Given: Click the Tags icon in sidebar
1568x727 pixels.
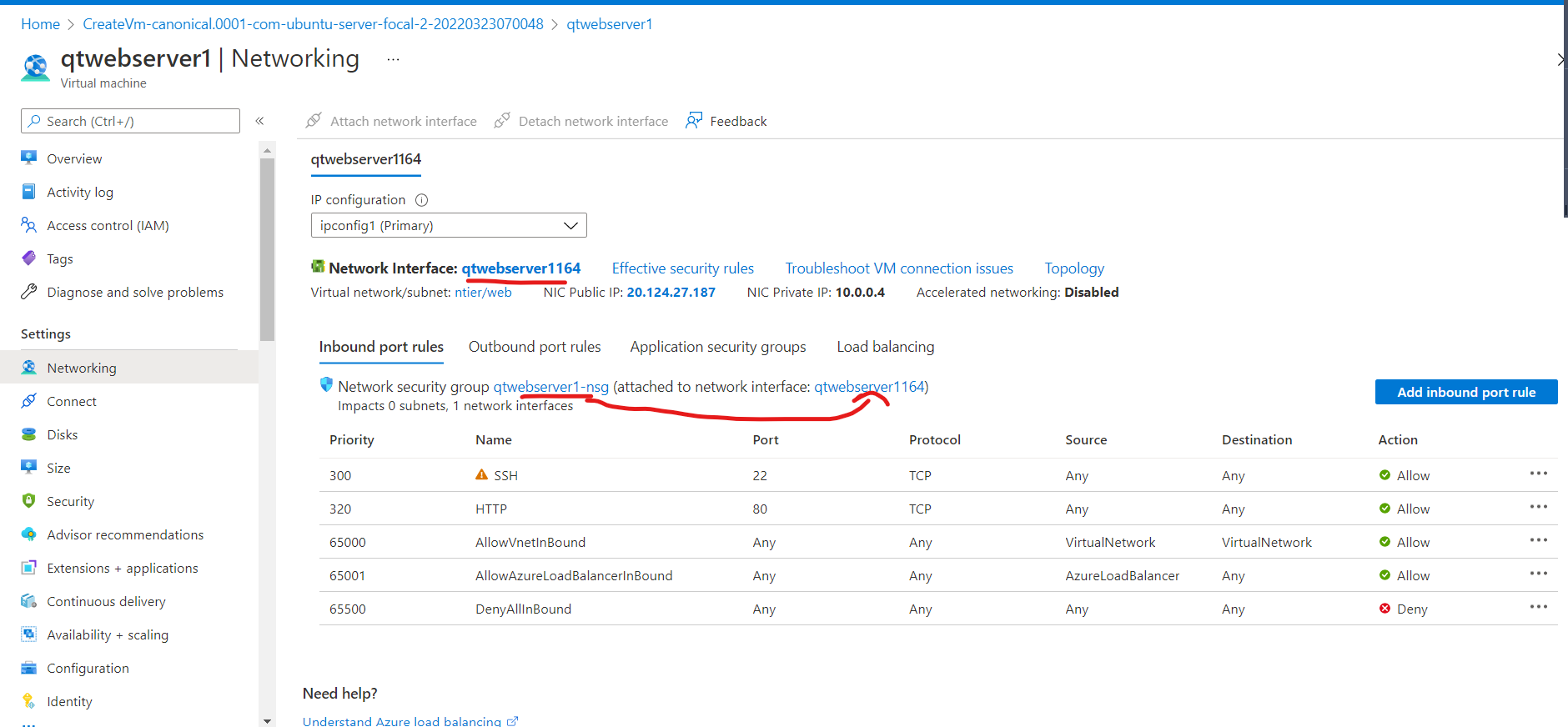Looking at the screenshot, I should (29, 258).
